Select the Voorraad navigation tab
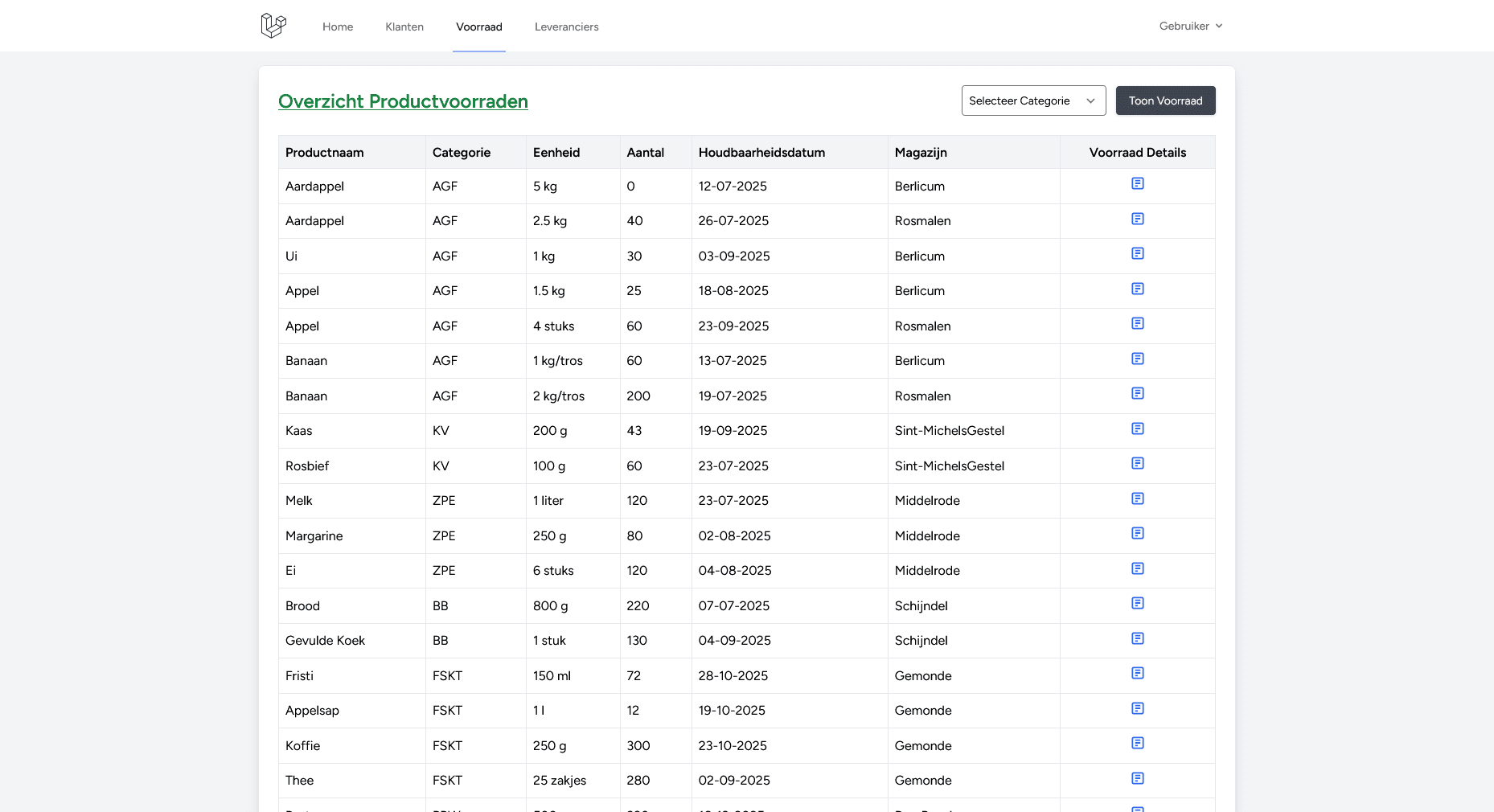The height and width of the screenshot is (812, 1494). [x=479, y=27]
